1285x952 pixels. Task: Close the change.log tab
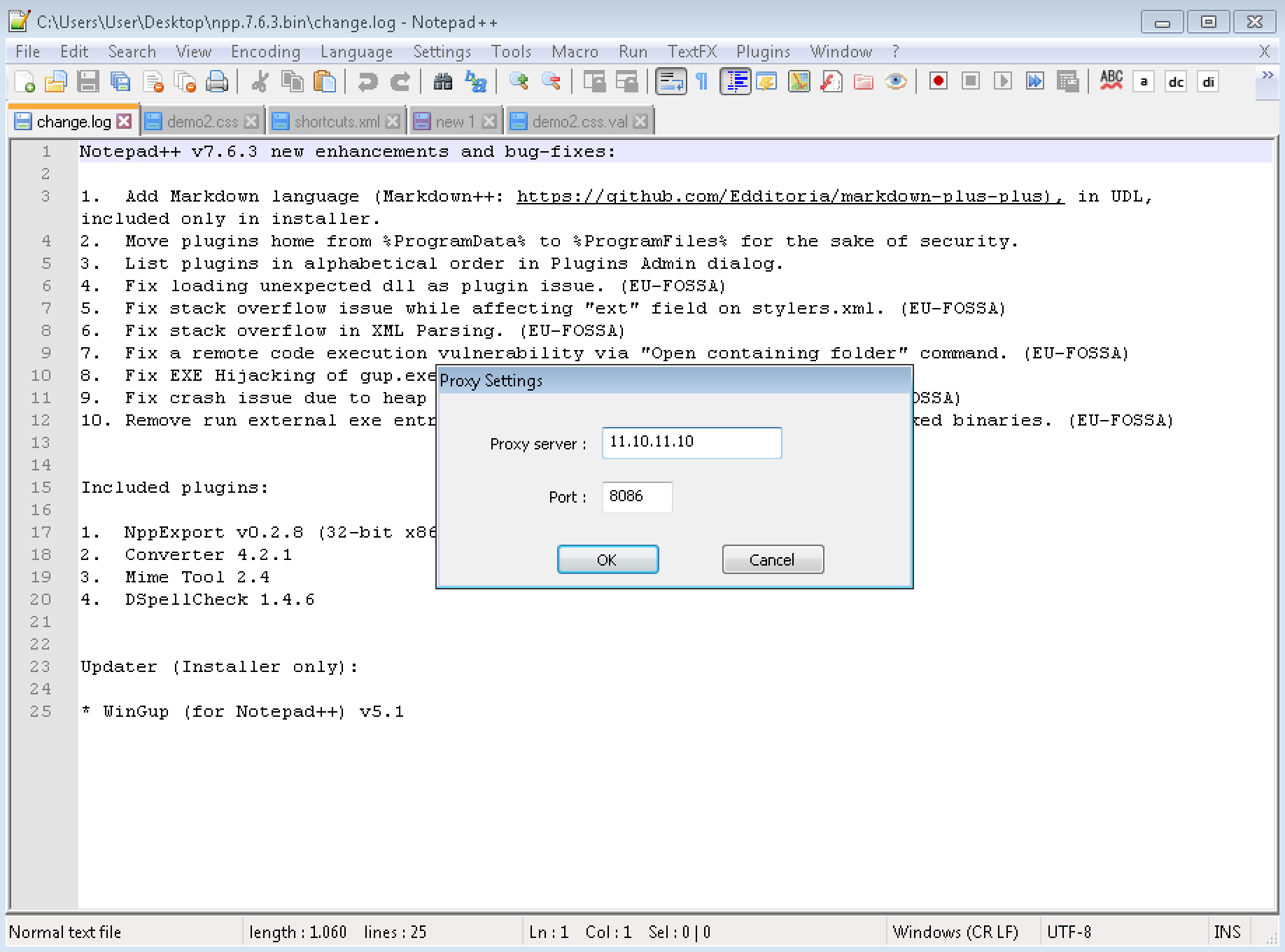(x=124, y=121)
